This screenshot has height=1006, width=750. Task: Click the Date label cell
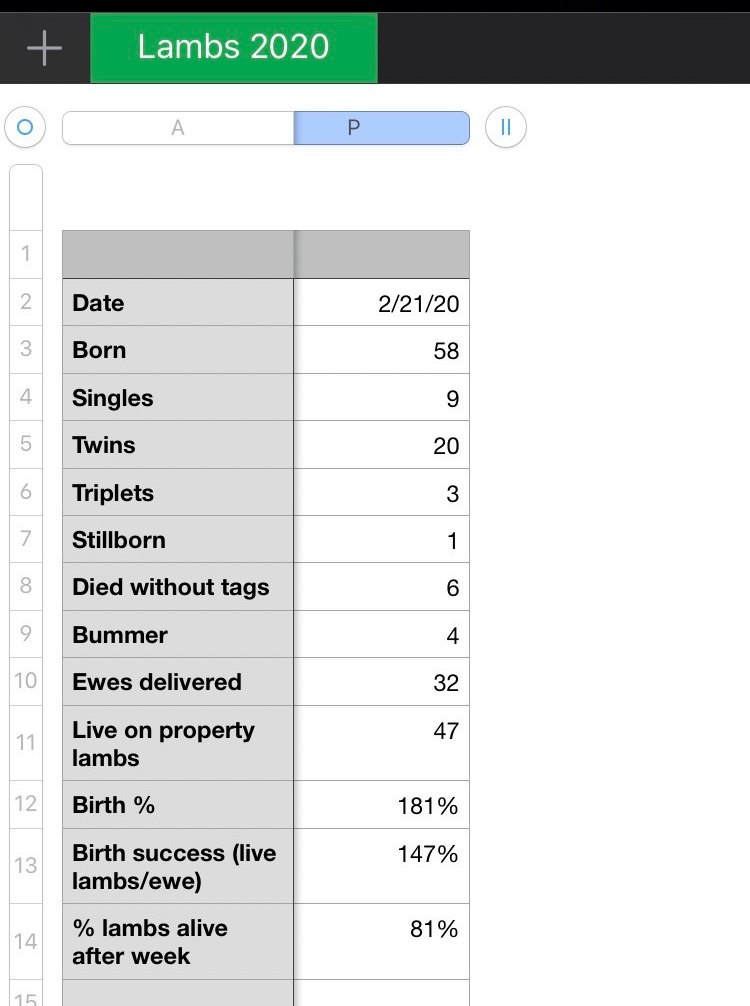coord(178,302)
